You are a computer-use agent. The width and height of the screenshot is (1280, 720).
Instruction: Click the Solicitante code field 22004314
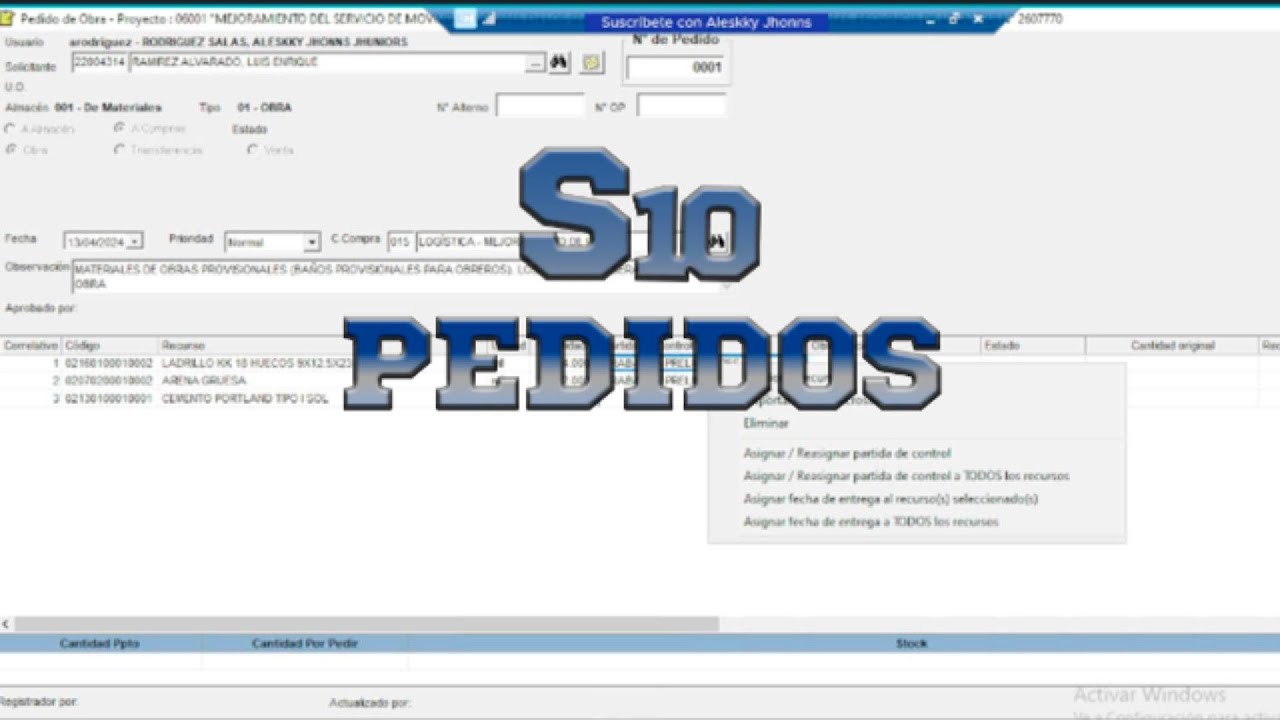[x=100, y=63]
